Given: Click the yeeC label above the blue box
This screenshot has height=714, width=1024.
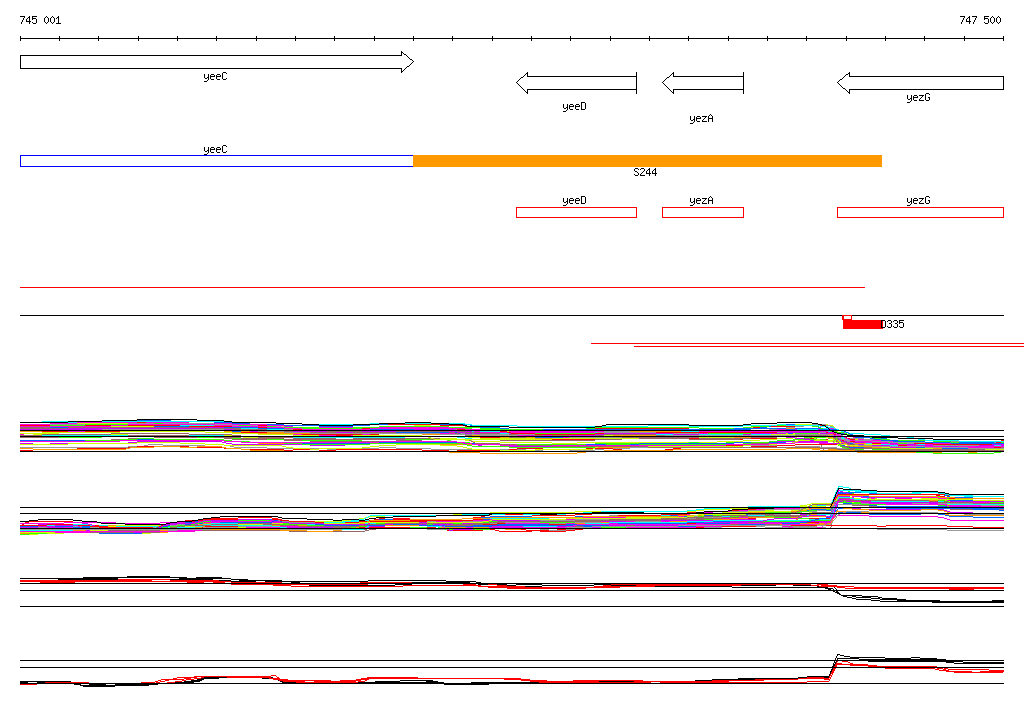Looking at the screenshot, I should 216,150.
